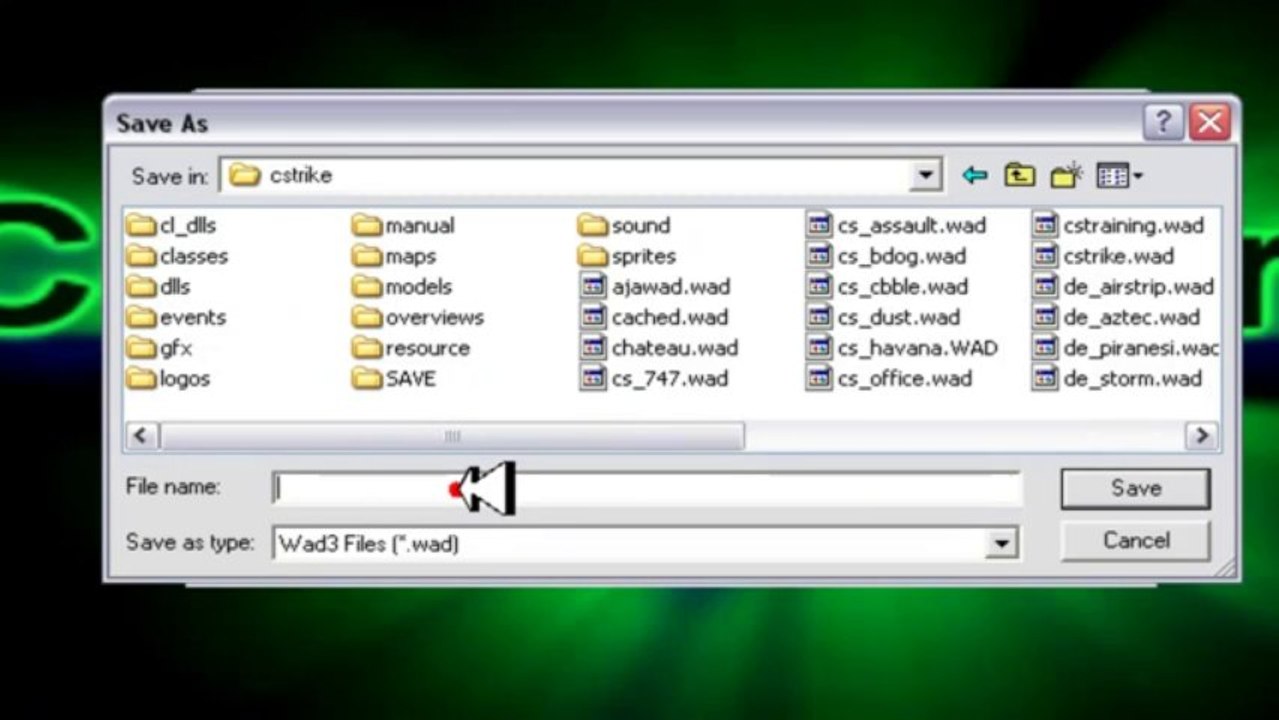1279x720 pixels.
Task: Click the de_airstrip.wad file name
Action: (1139, 287)
